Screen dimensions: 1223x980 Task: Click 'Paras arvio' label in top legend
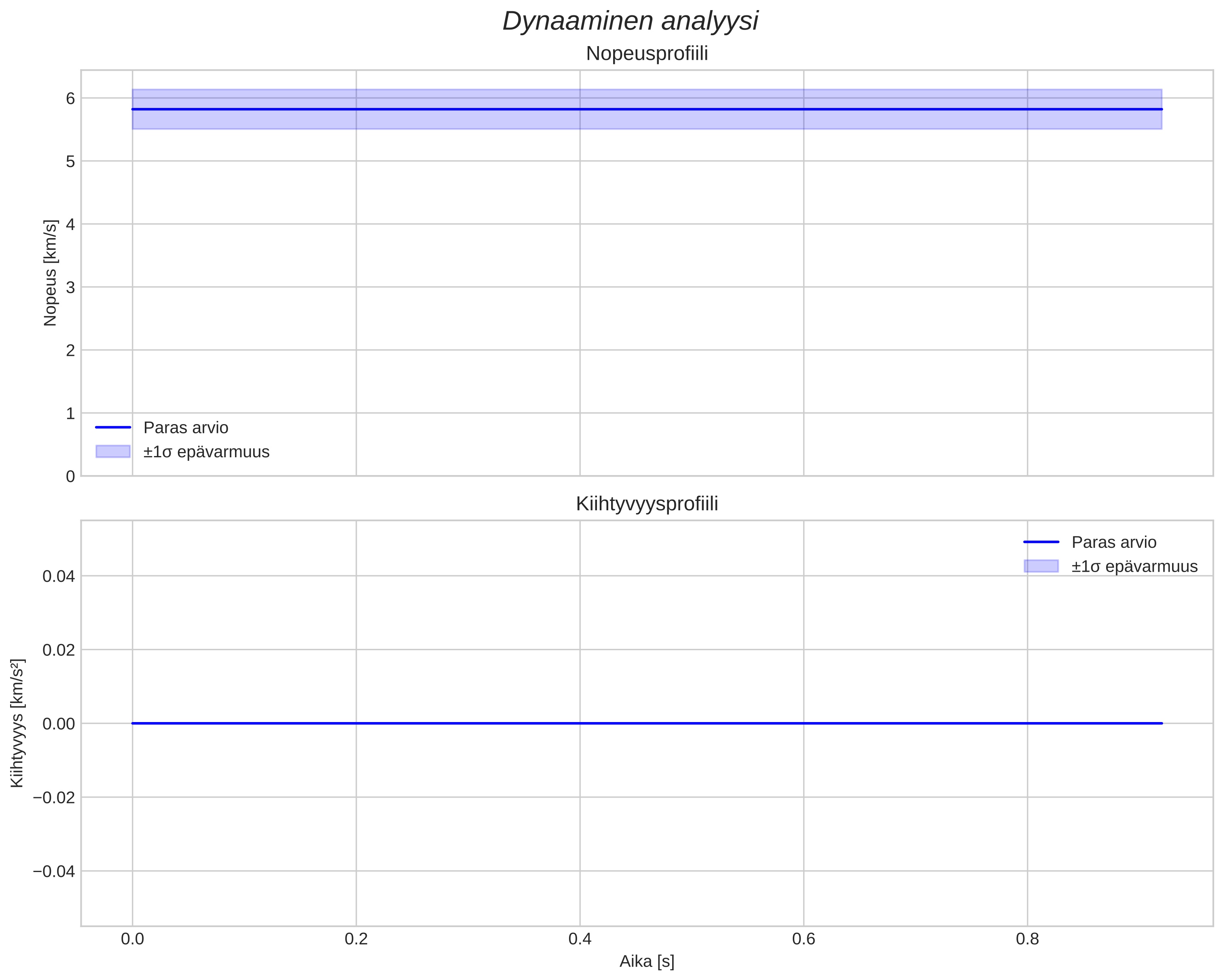[186, 428]
